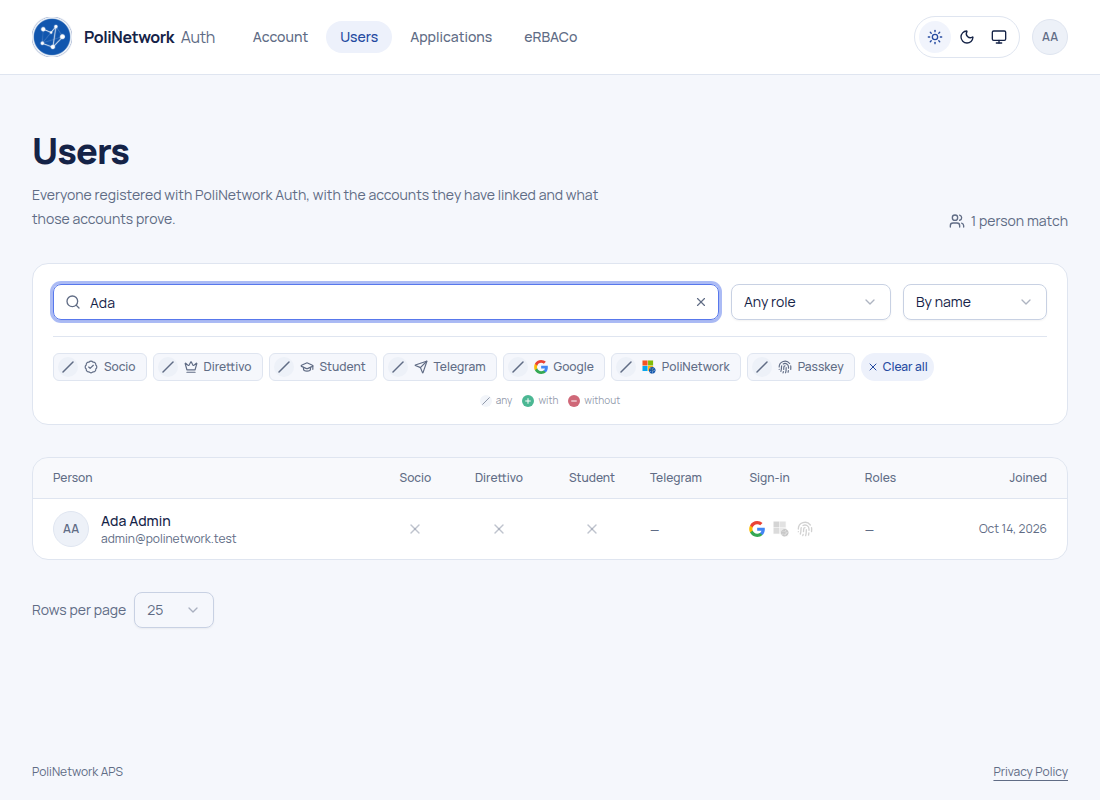Screen dimensions: 1100x800
Task: Click the Direttivo column header
Action: pyautogui.click(x=499, y=478)
